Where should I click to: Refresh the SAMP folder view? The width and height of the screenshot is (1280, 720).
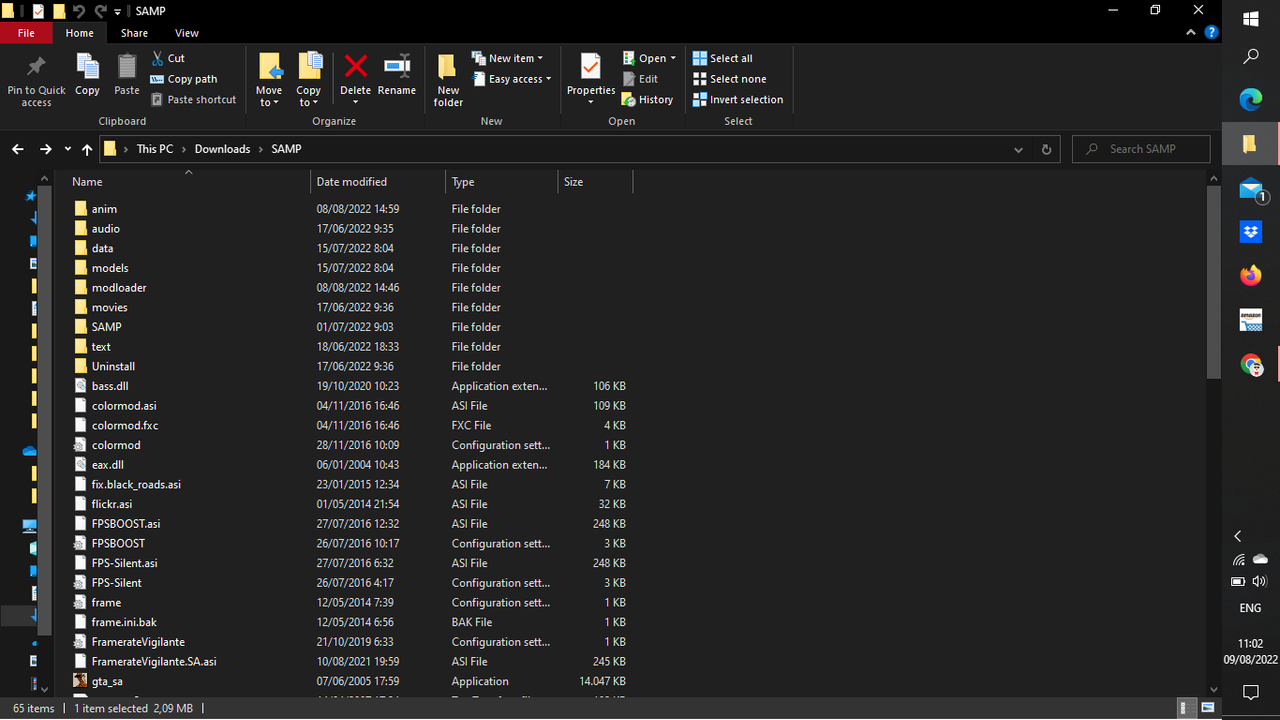tap(1047, 149)
